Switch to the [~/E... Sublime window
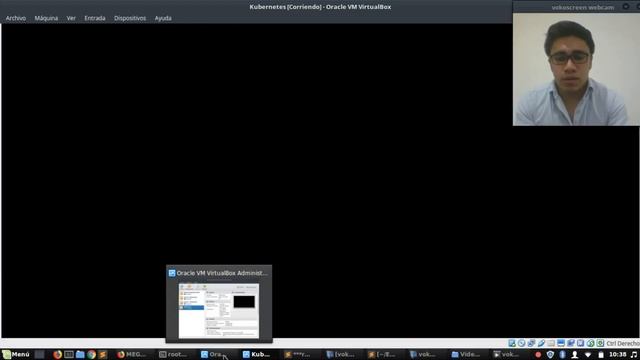The width and height of the screenshot is (640, 360). click(382, 354)
